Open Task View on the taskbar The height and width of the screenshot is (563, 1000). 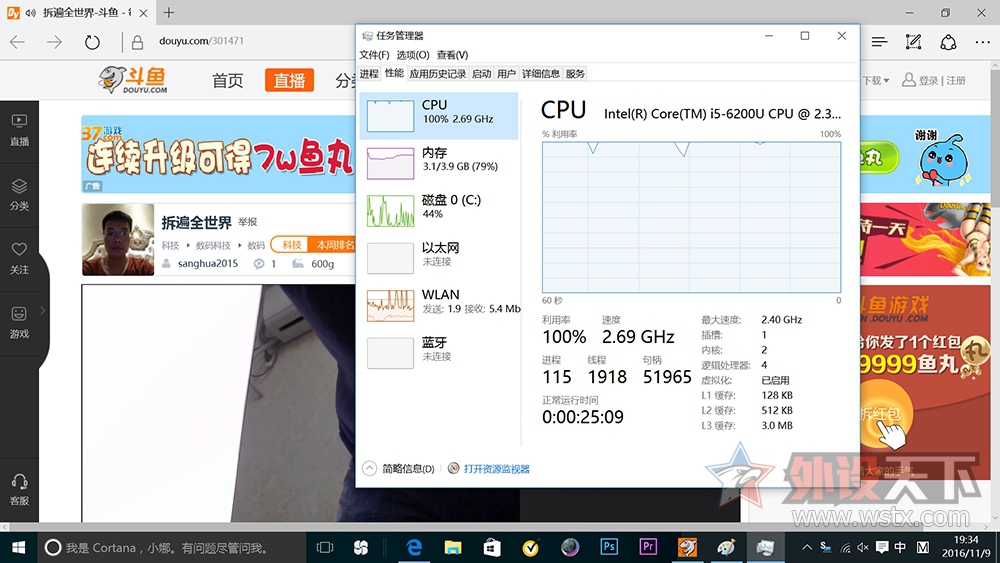[325, 547]
